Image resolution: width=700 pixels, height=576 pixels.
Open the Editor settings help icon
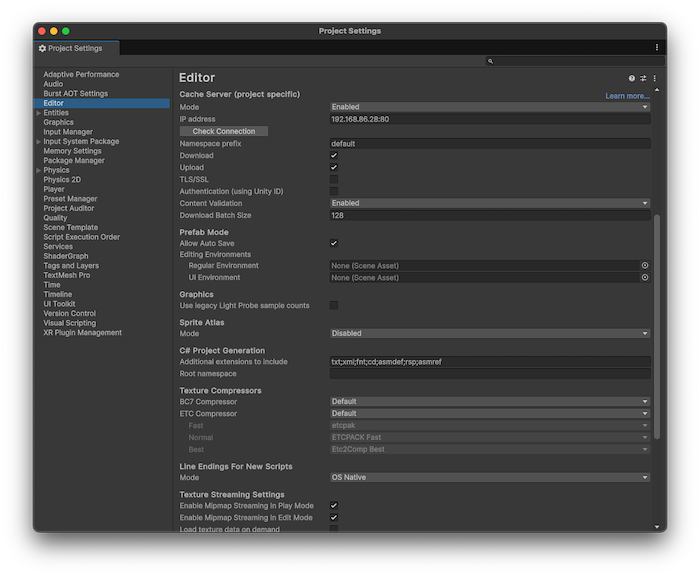coord(632,78)
